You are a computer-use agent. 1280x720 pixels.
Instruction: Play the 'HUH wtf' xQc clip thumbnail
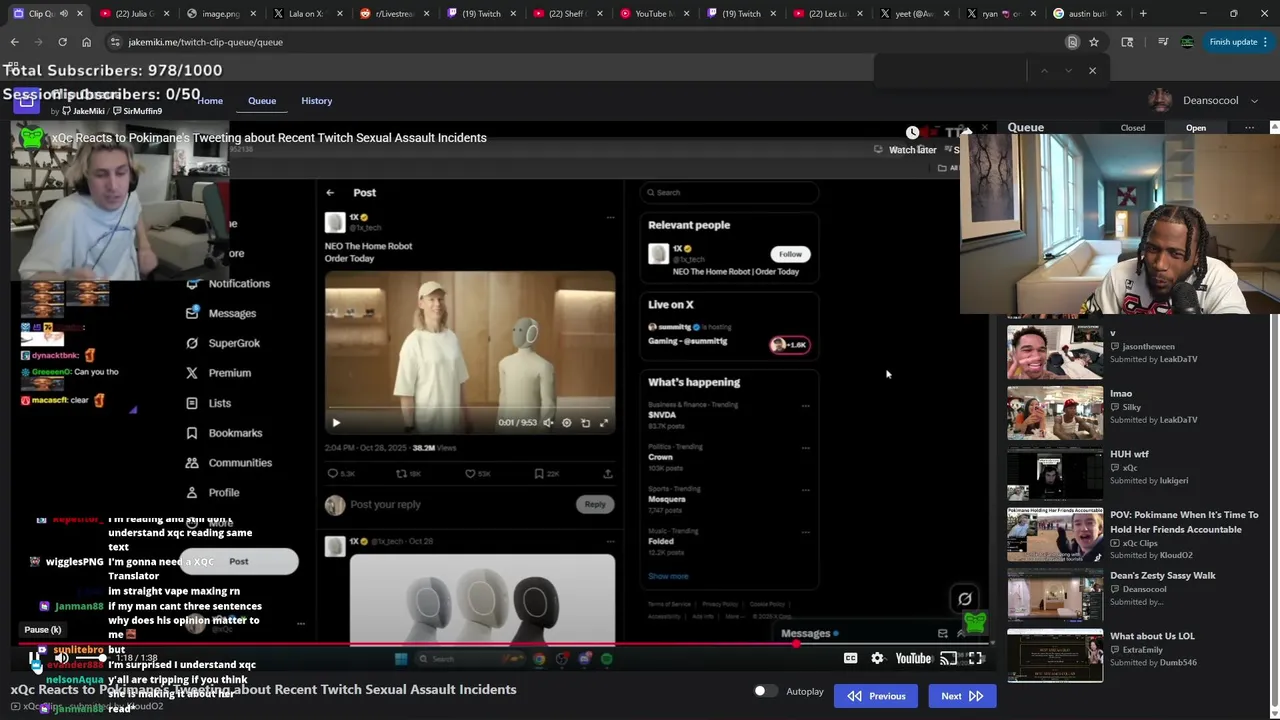tap(1055, 474)
